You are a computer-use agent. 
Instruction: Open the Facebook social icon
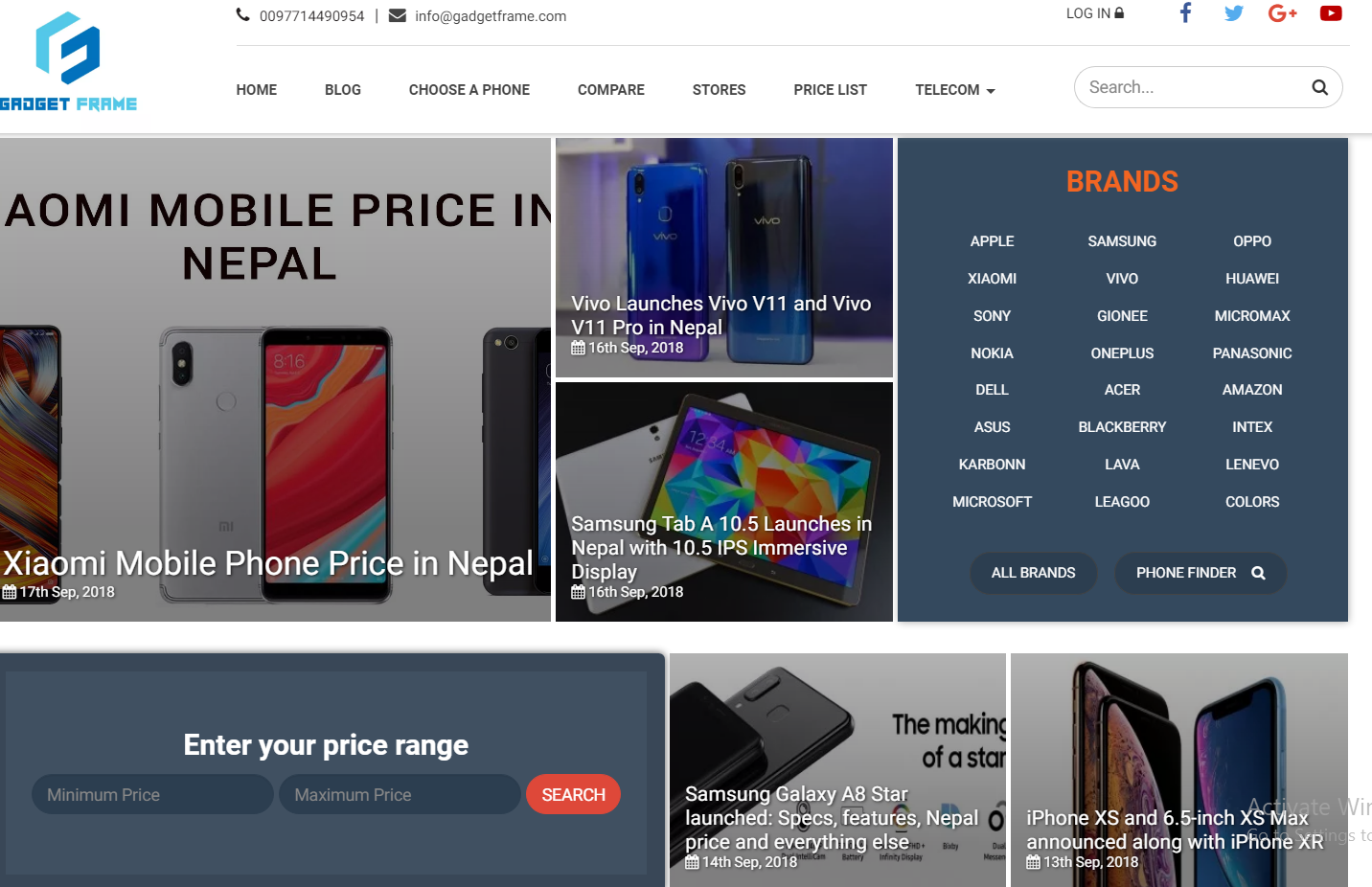1185,12
